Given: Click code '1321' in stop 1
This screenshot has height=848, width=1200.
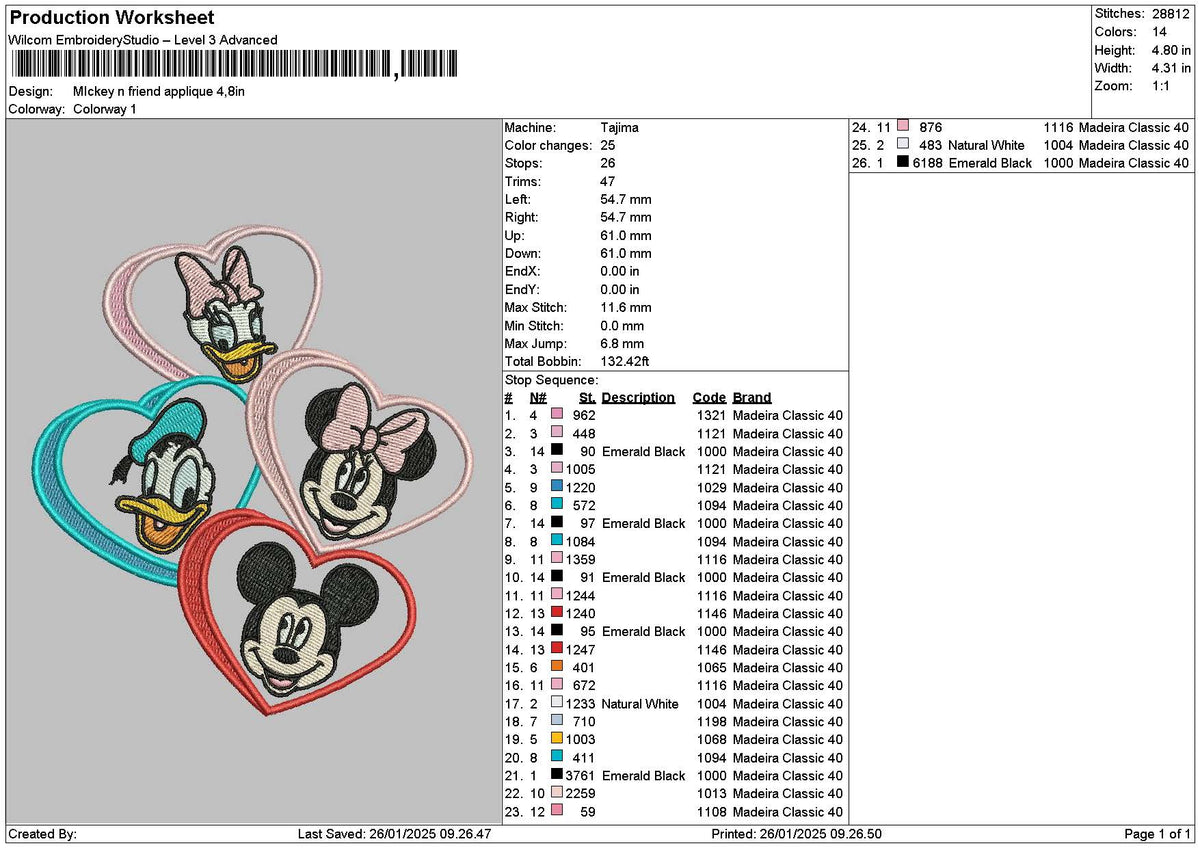Looking at the screenshot, I should [x=710, y=415].
